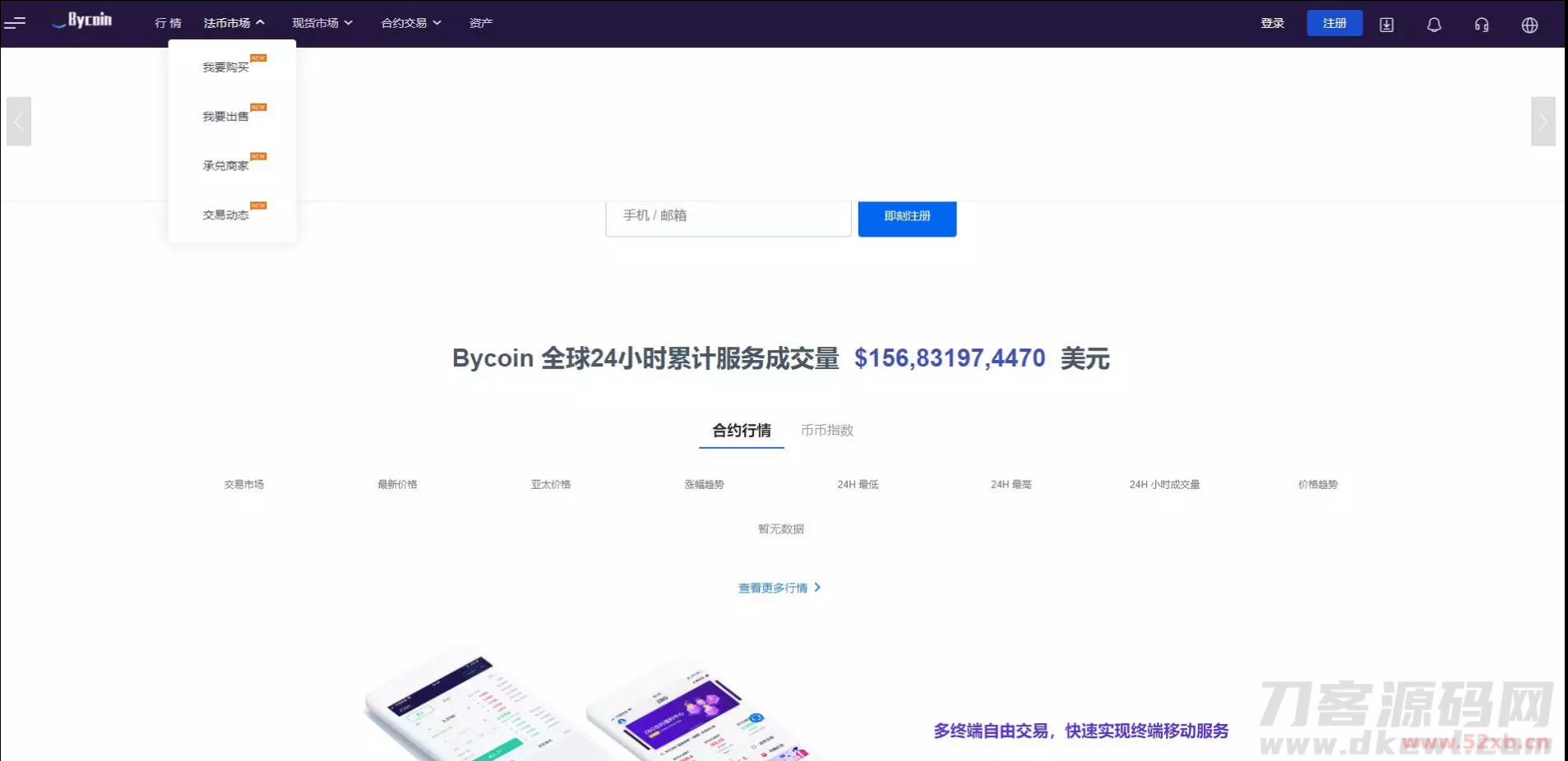Click the 即刻注册 button
The image size is (1568, 761).
tap(907, 217)
